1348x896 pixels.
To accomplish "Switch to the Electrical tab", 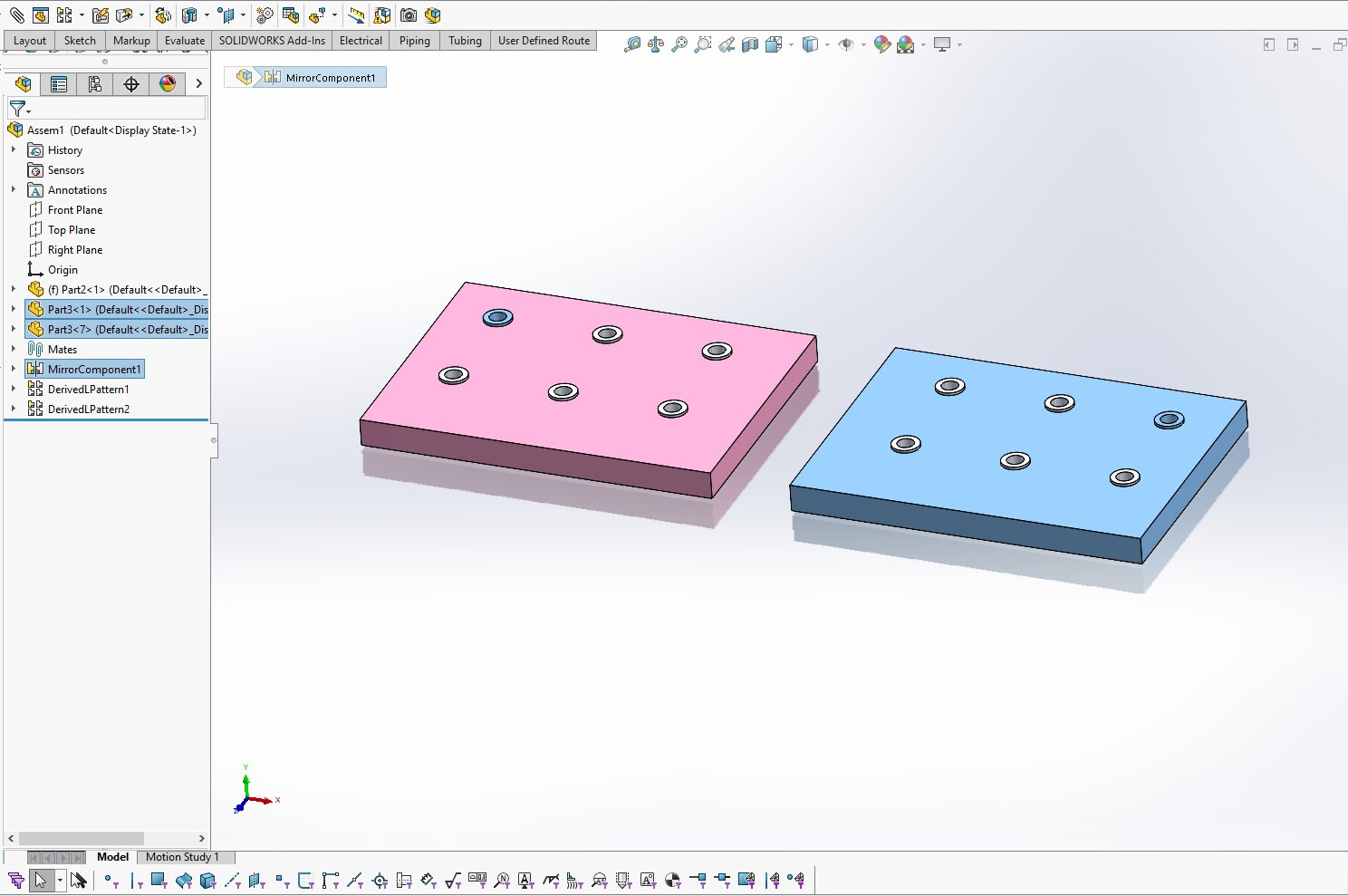I will pos(361,41).
